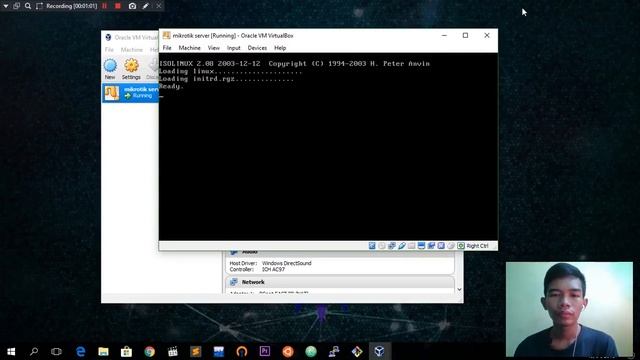Open Adobe Premiere Pro from the taskbar
This screenshot has width=640, height=360.
point(264,351)
